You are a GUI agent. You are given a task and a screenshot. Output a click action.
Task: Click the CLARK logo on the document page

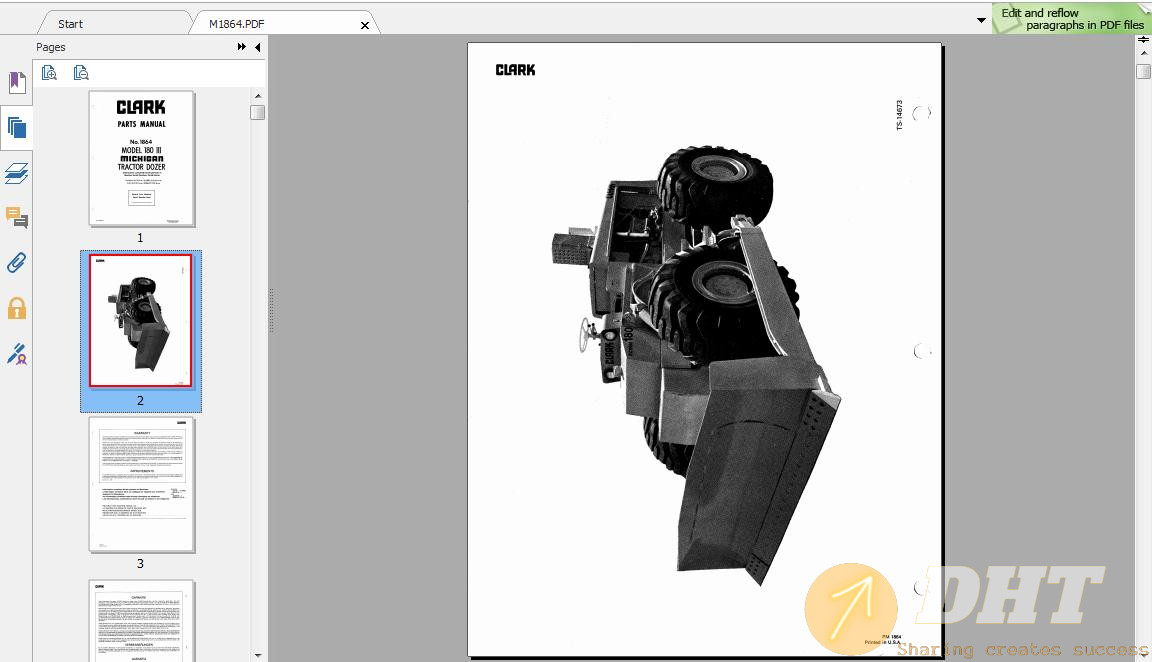point(515,70)
